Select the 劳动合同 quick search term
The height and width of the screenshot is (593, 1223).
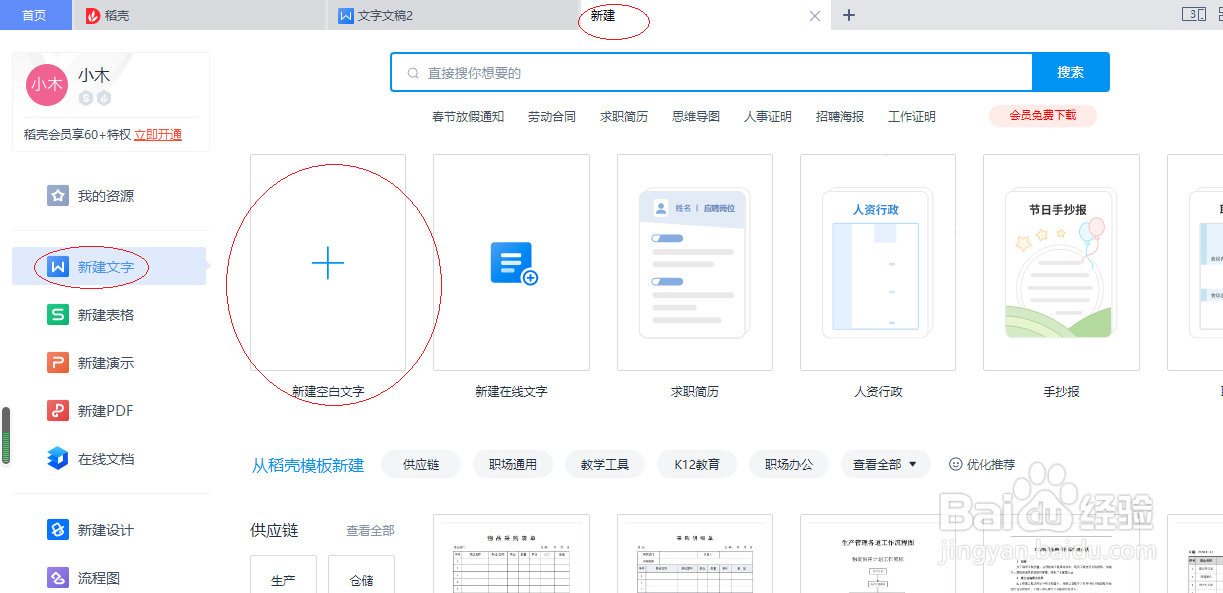pyautogui.click(x=550, y=116)
